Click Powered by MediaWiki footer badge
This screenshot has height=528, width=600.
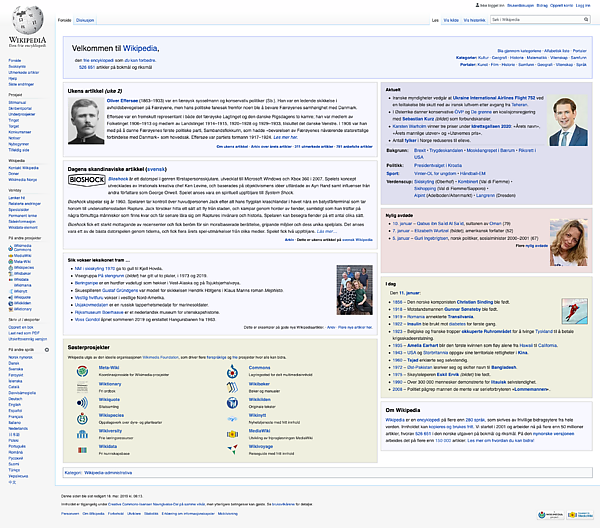tap(580, 515)
